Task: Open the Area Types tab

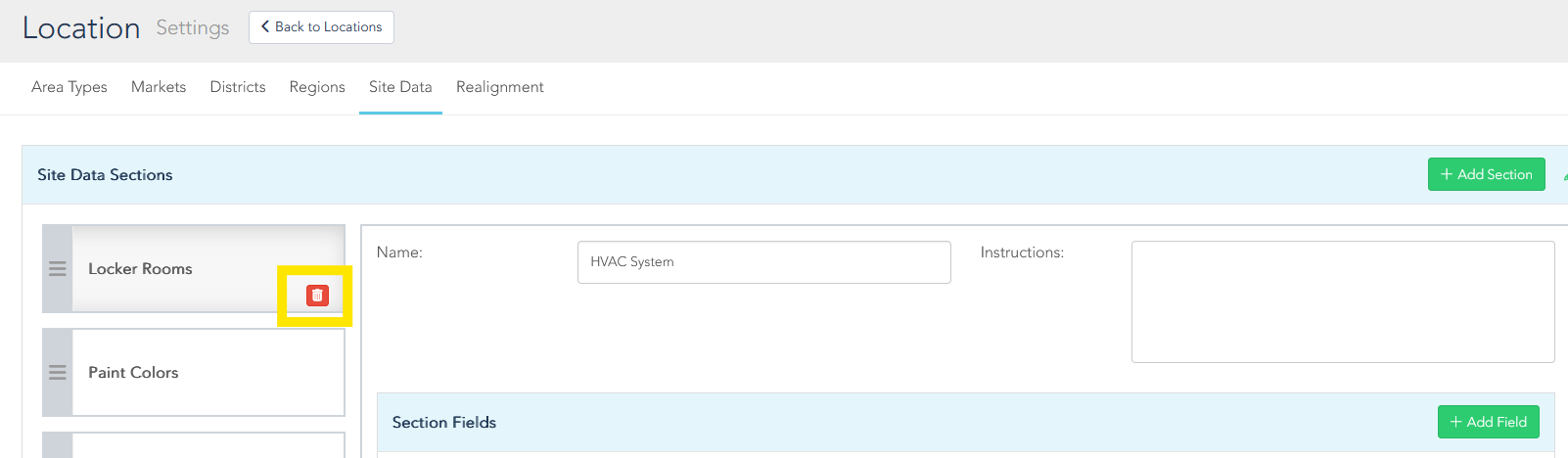Action: [69, 87]
